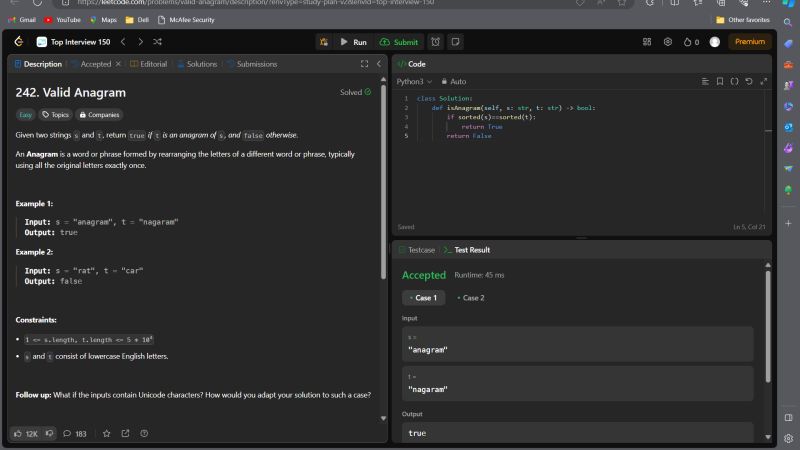Click the LeetCode logo icon
This screenshot has height=450, width=800.
point(19,41)
